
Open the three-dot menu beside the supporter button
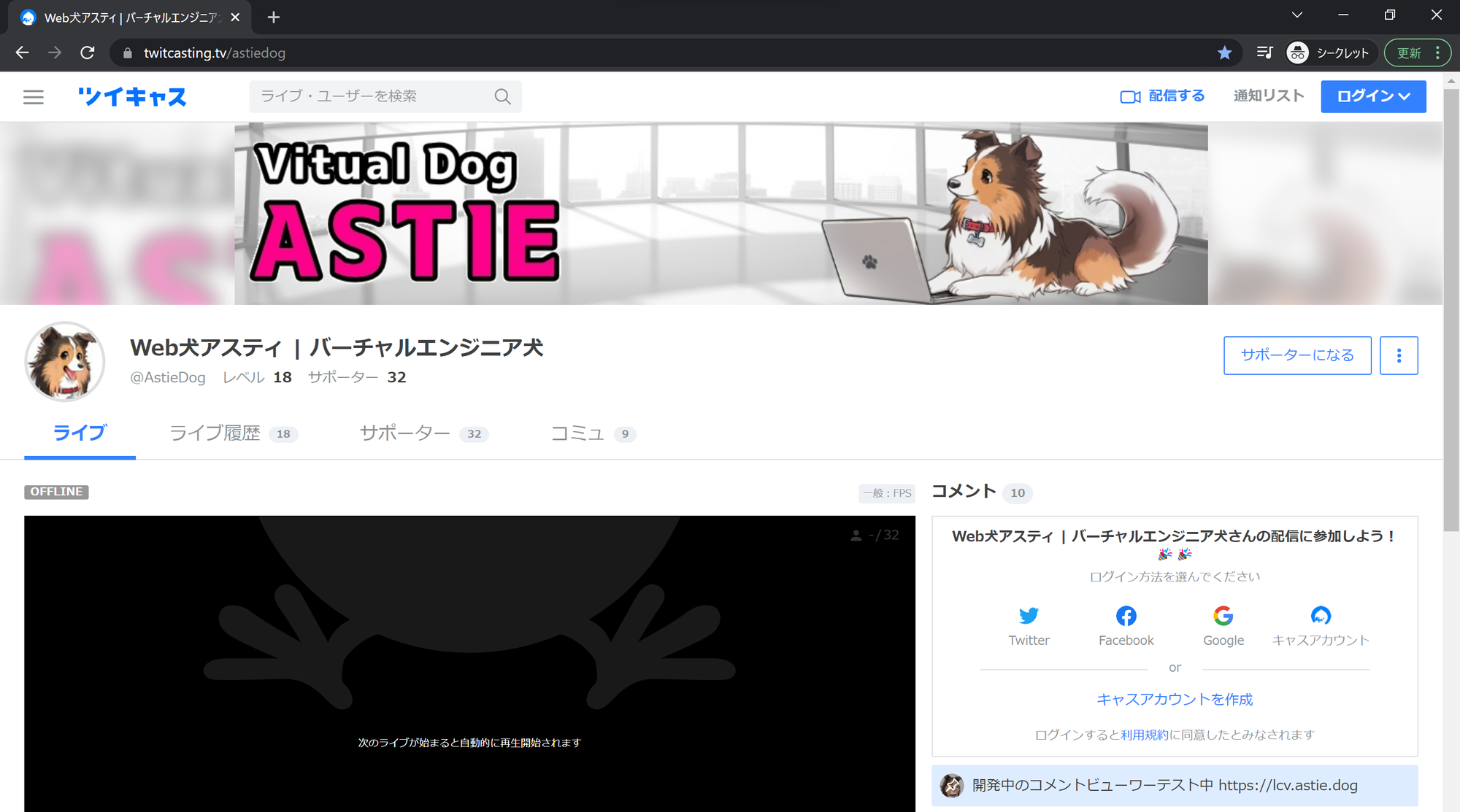tap(1399, 355)
